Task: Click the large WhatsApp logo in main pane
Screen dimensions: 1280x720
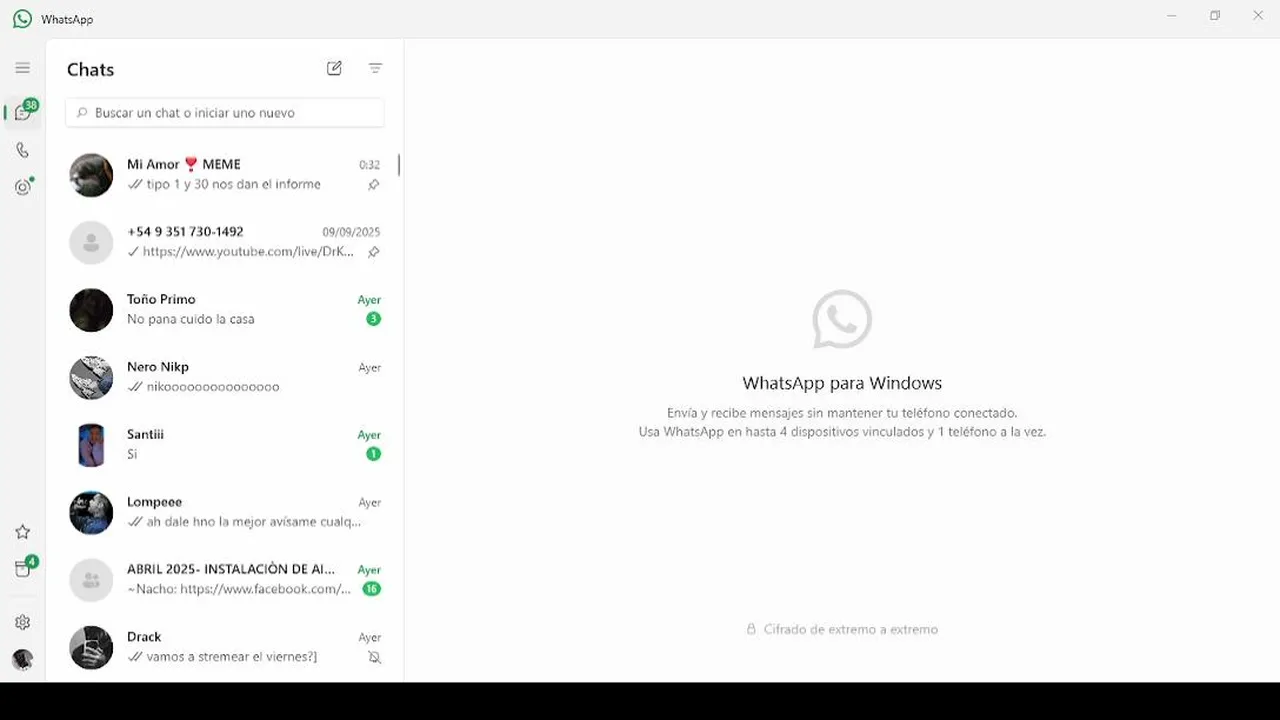Action: (x=842, y=320)
